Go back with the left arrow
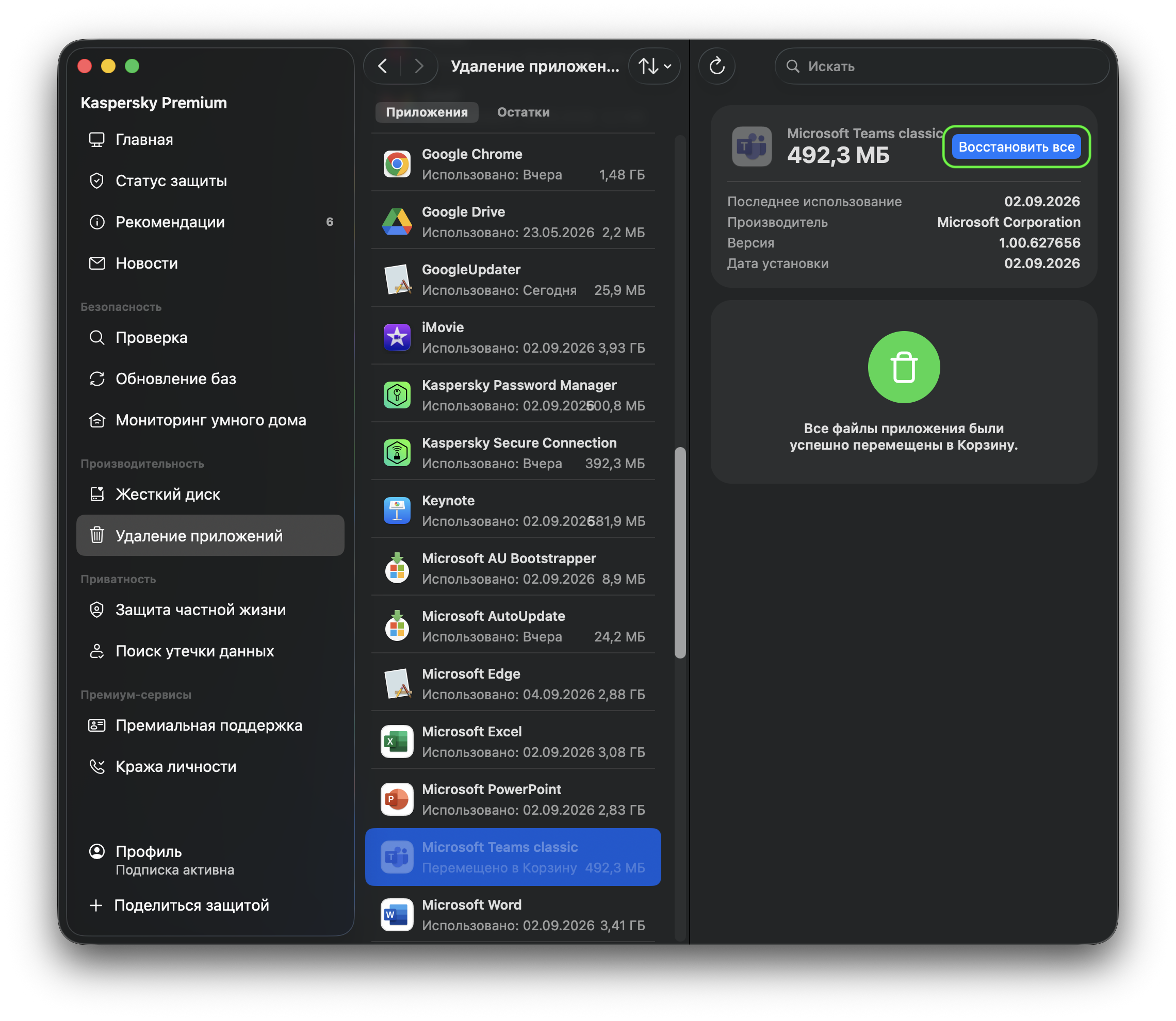This screenshot has width=1176, height=1021. (383, 66)
